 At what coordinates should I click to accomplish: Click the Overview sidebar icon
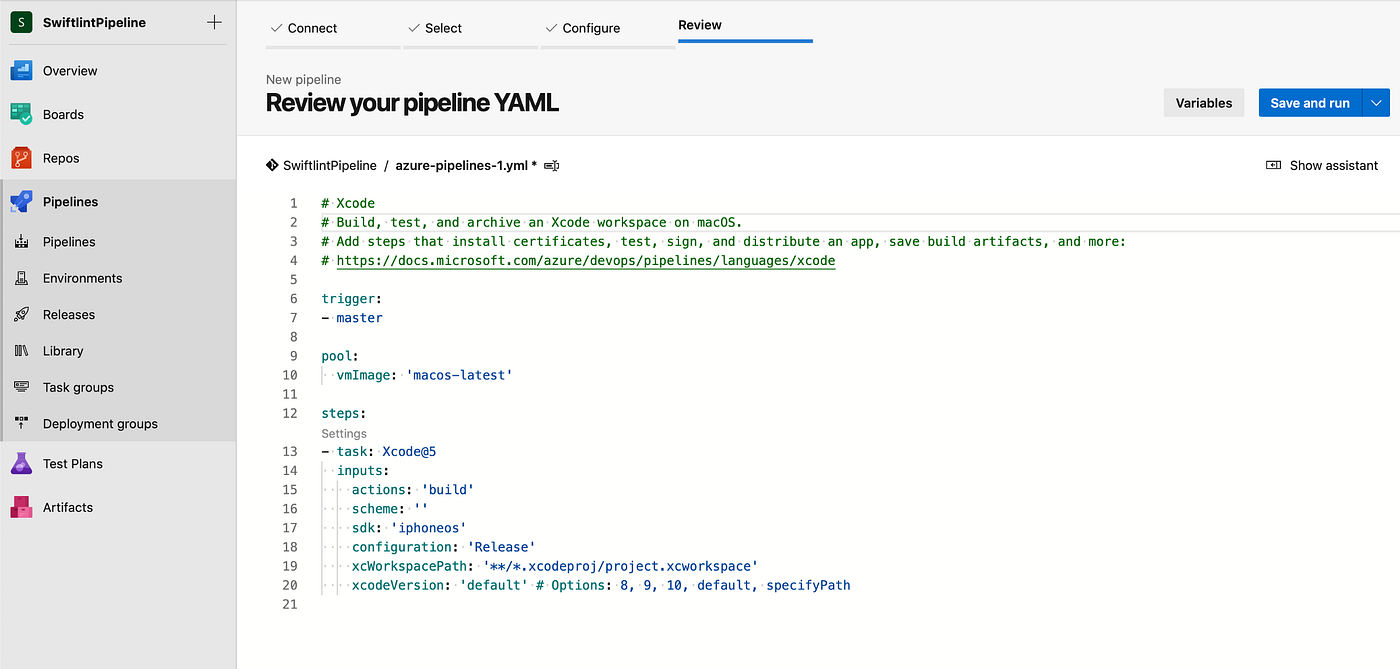pos(22,71)
